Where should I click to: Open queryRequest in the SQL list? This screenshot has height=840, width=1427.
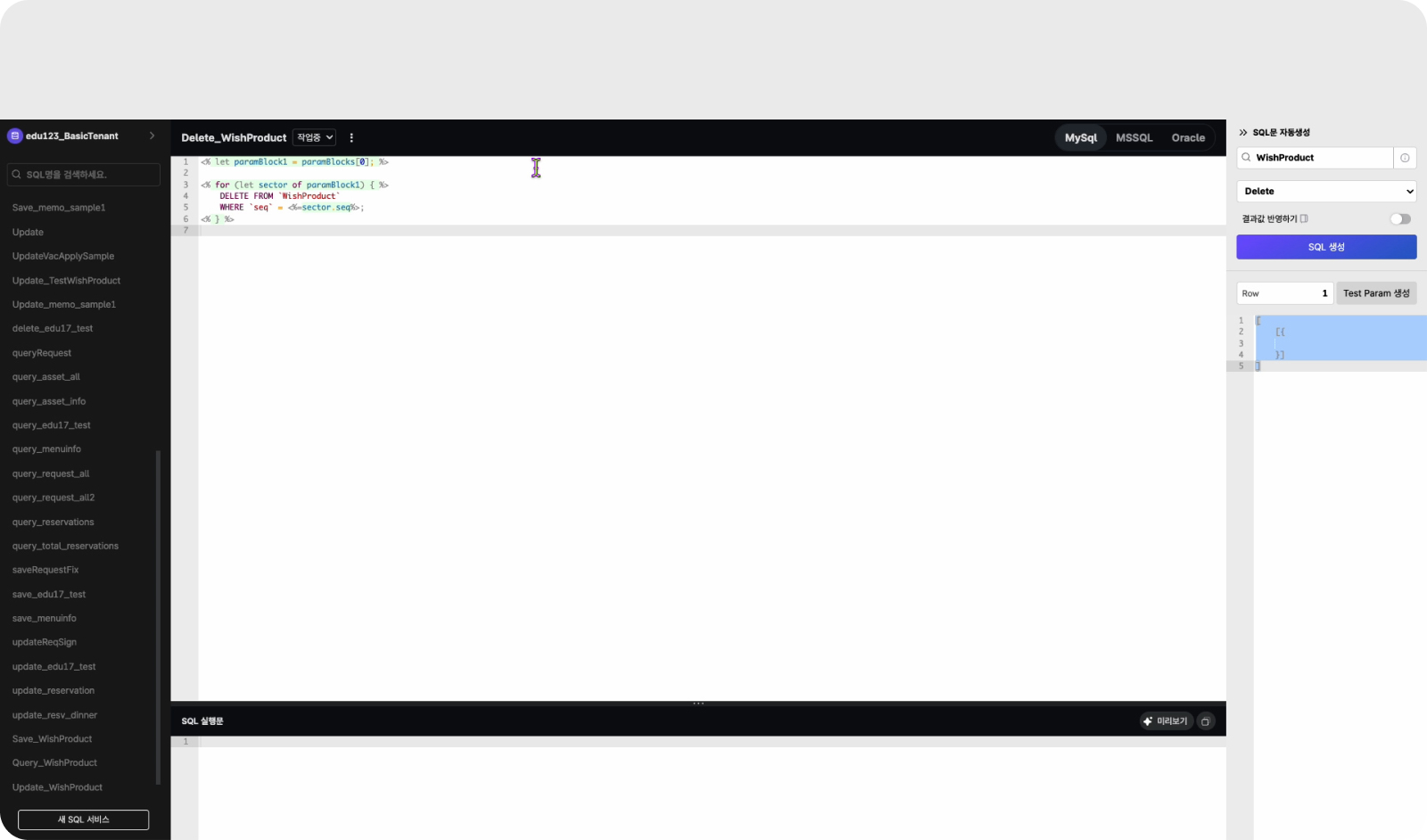click(x=42, y=353)
